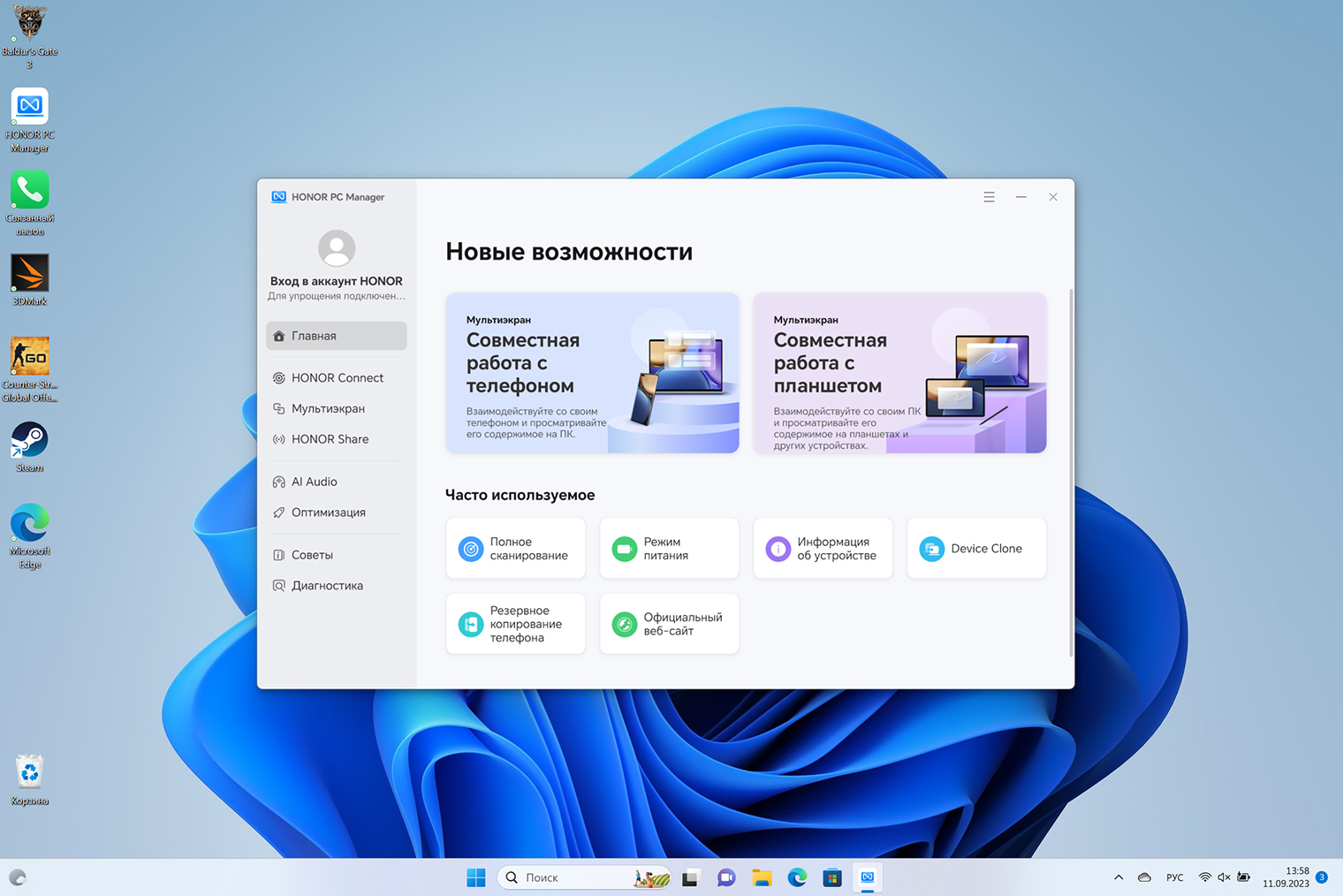Switch the РУС input language
The image size is (1343, 896).
click(1175, 877)
